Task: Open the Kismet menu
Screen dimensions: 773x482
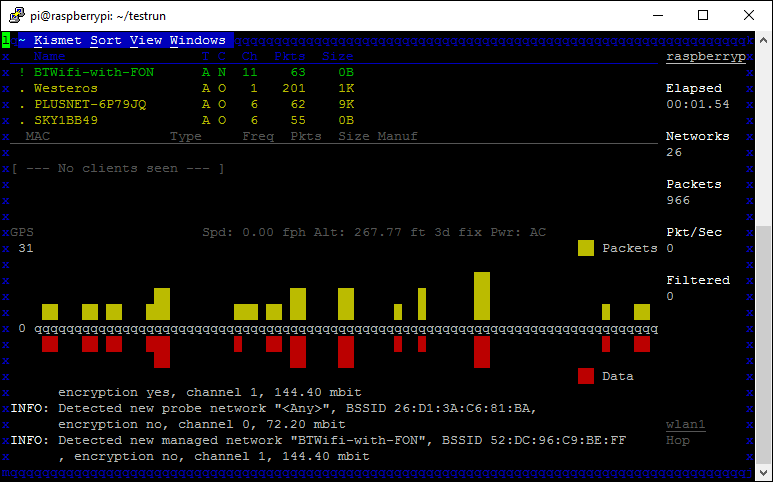Action: (x=57, y=40)
